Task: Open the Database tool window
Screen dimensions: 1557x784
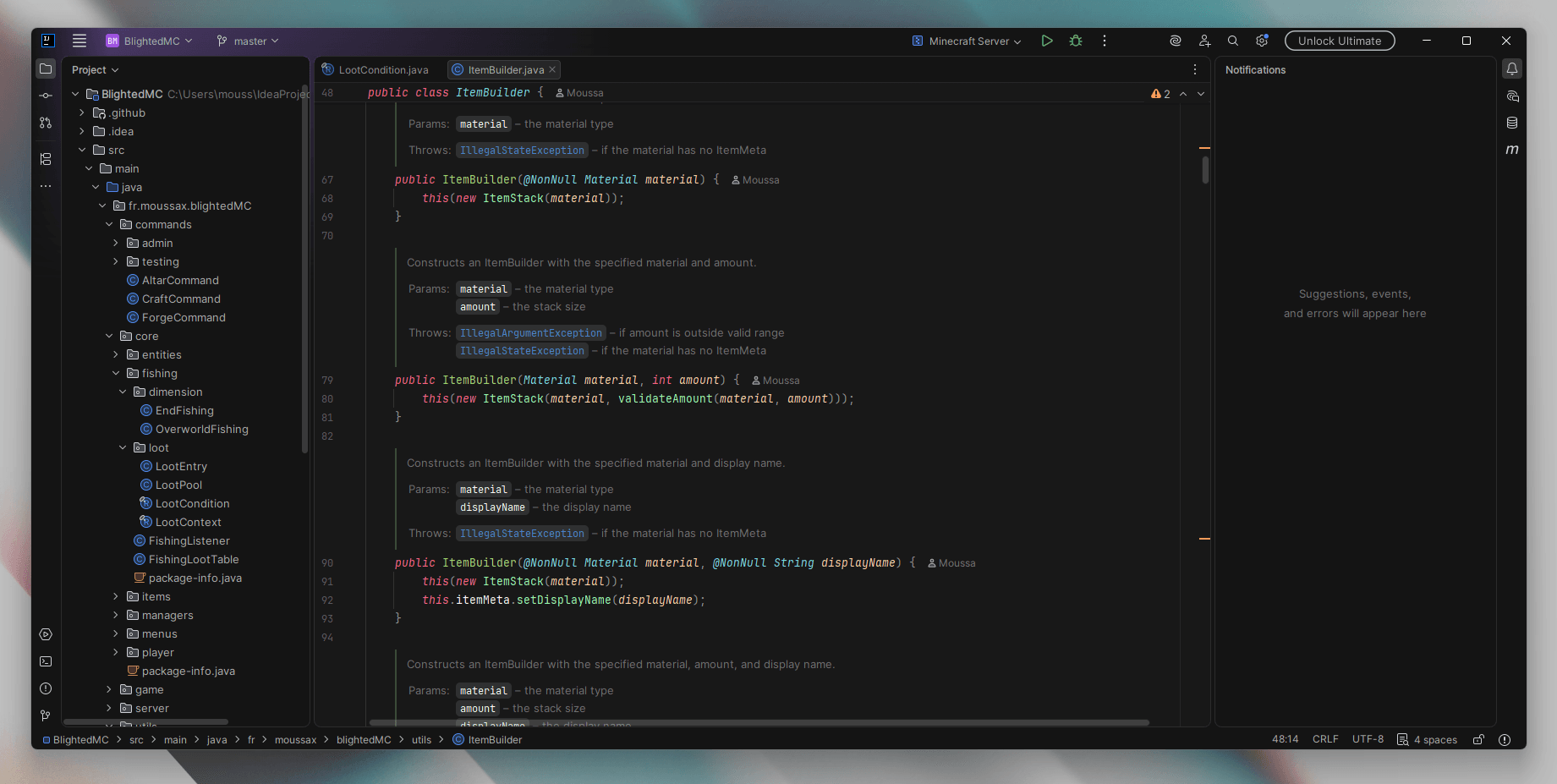Action: point(1512,123)
